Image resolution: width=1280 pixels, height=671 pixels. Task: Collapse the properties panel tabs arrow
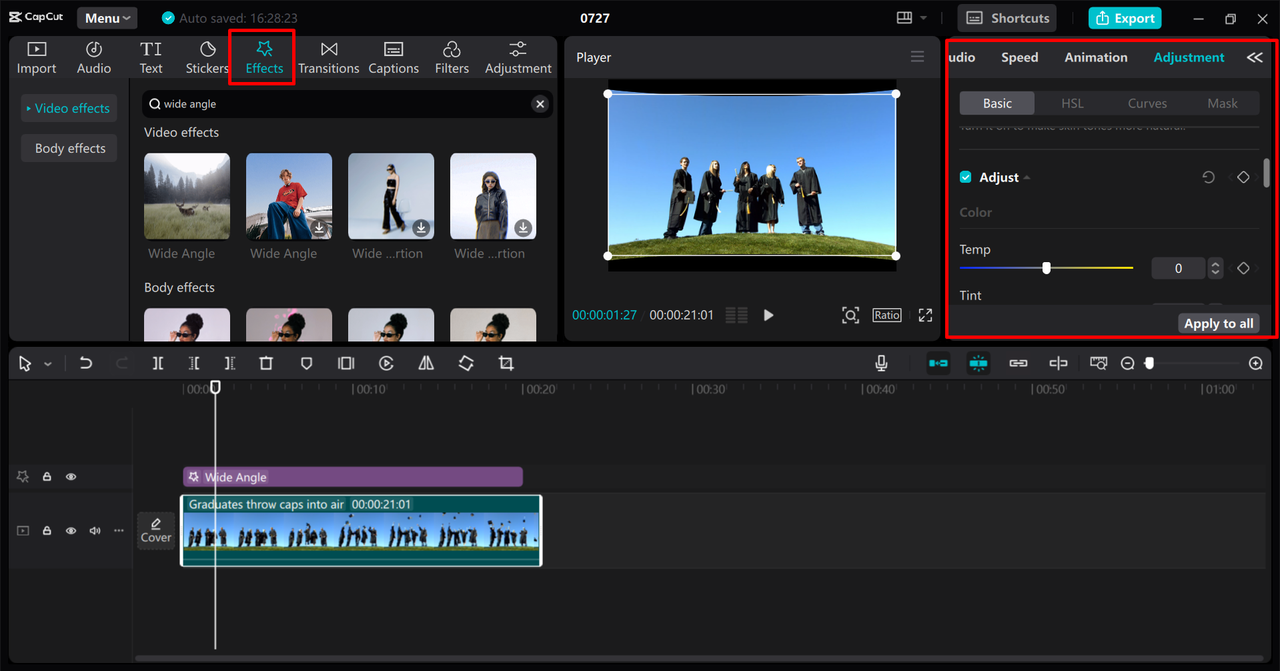click(x=1254, y=57)
